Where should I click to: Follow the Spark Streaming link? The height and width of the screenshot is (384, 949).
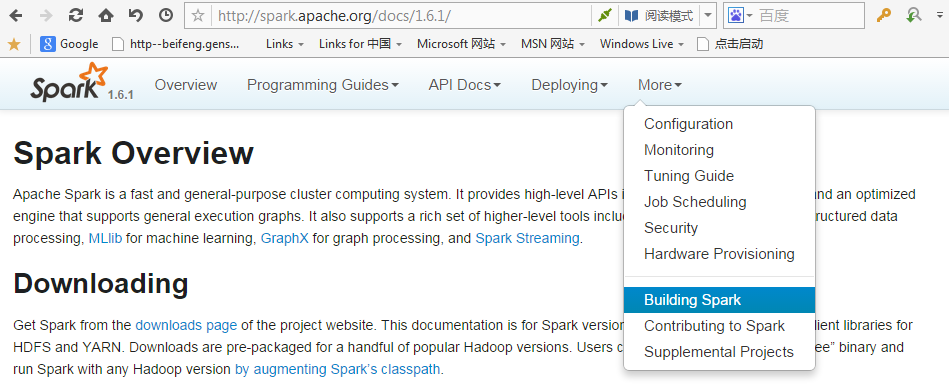(527, 238)
